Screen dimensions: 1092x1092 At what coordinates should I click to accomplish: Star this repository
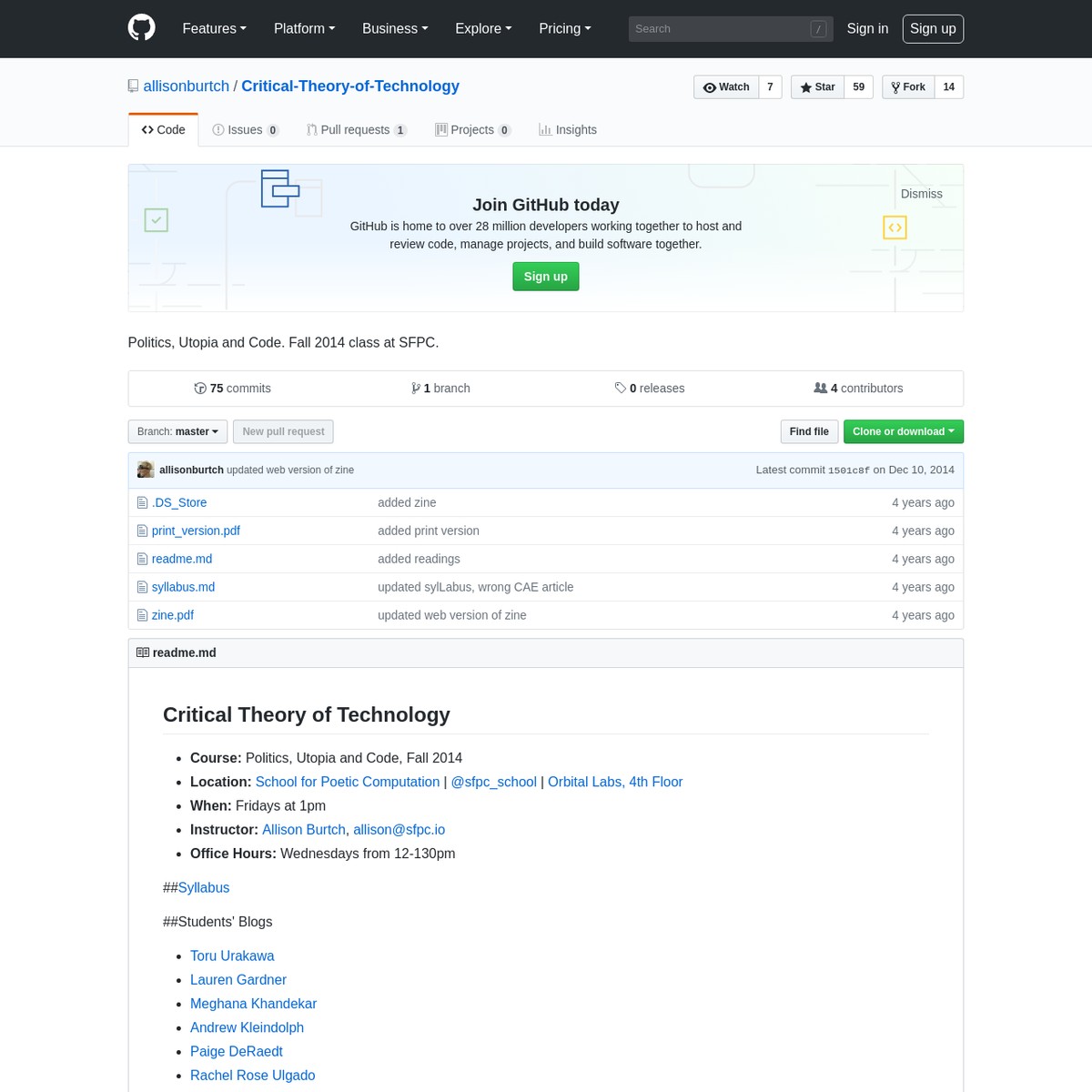[x=817, y=87]
